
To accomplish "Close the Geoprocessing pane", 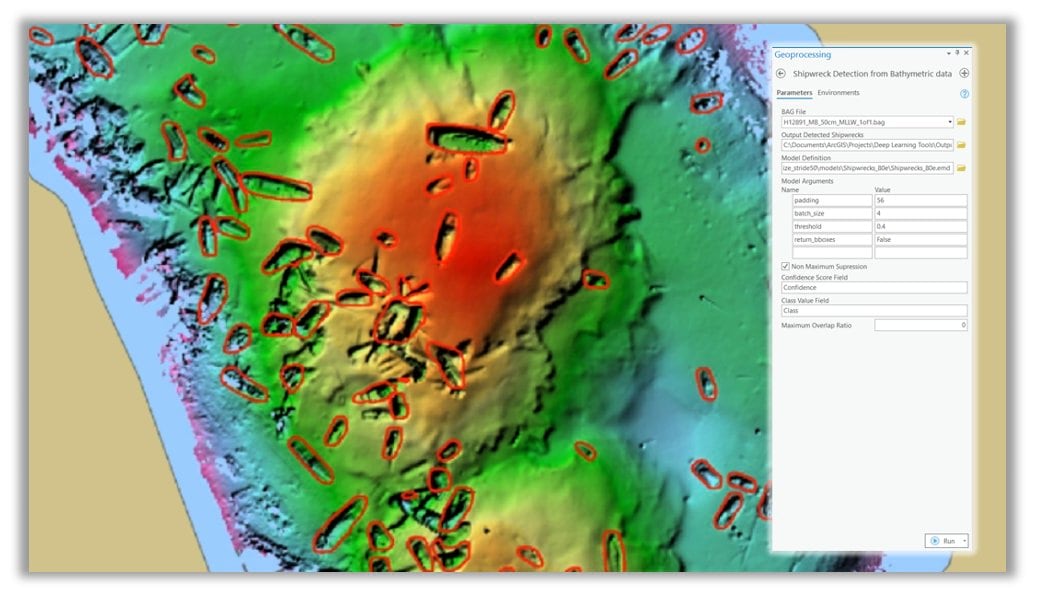I will pos(966,53).
